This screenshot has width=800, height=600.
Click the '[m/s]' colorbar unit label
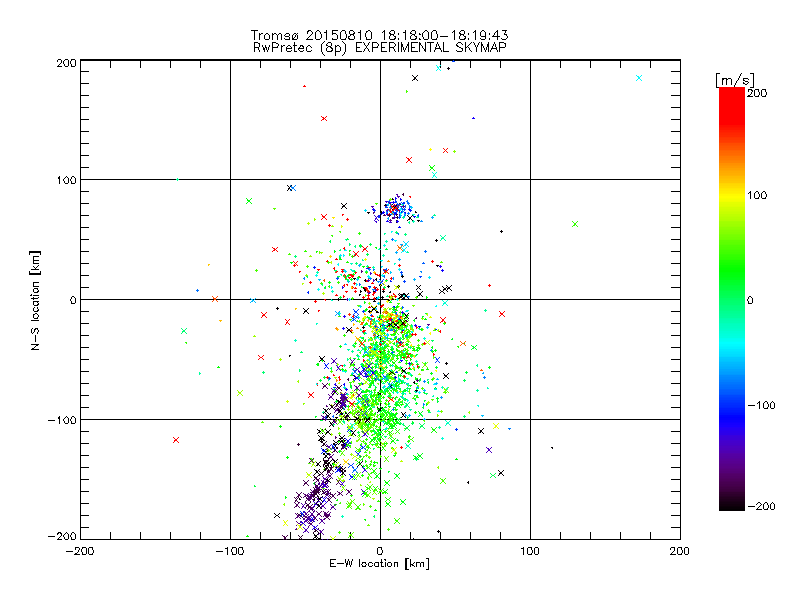pyautogui.click(x=735, y=80)
